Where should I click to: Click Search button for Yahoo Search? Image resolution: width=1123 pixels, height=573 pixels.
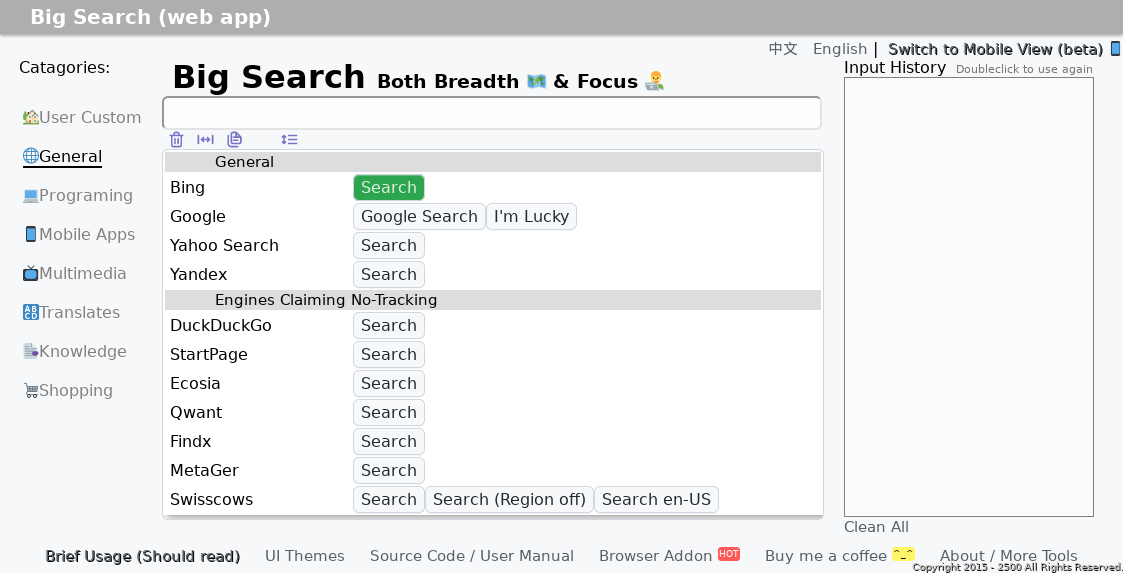click(389, 246)
